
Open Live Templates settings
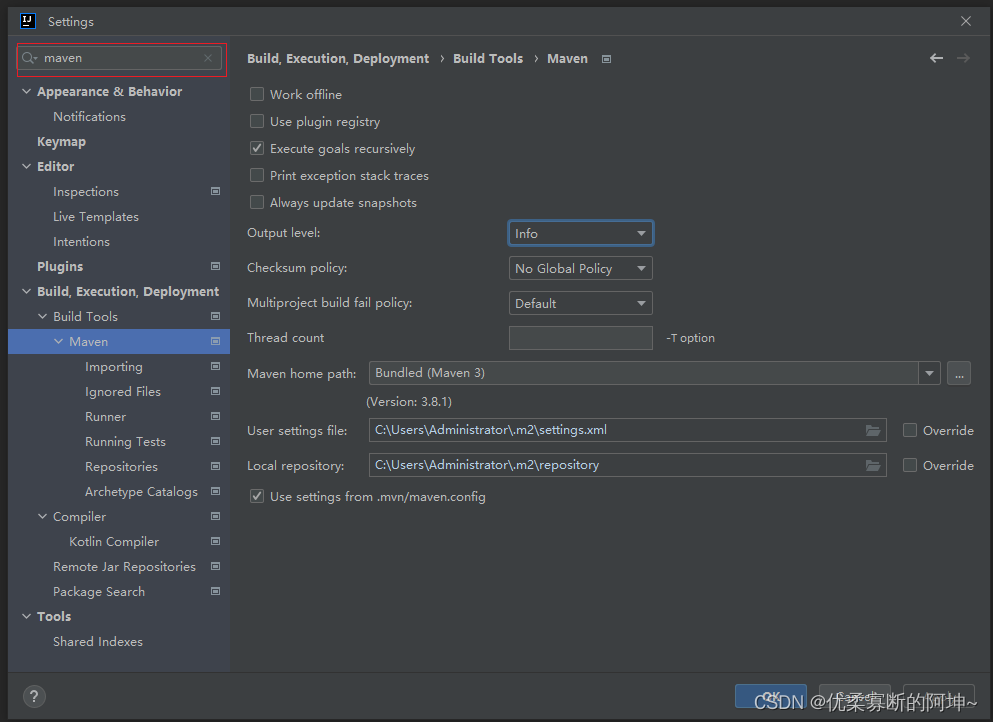pyautogui.click(x=96, y=217)
